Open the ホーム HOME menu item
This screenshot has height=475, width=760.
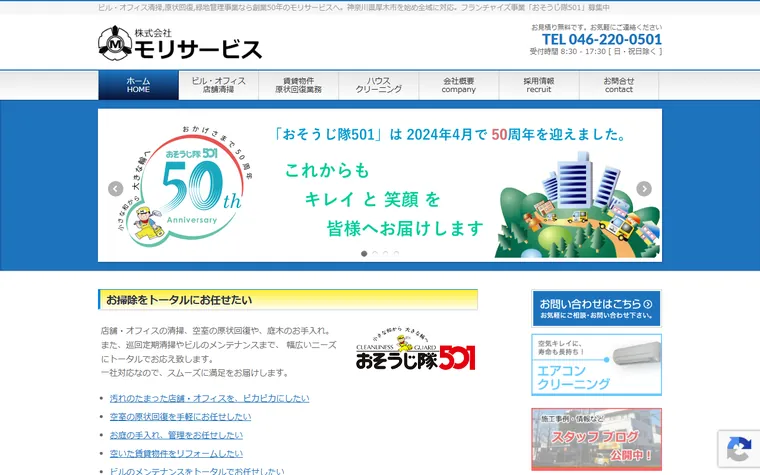click(138, 85)
